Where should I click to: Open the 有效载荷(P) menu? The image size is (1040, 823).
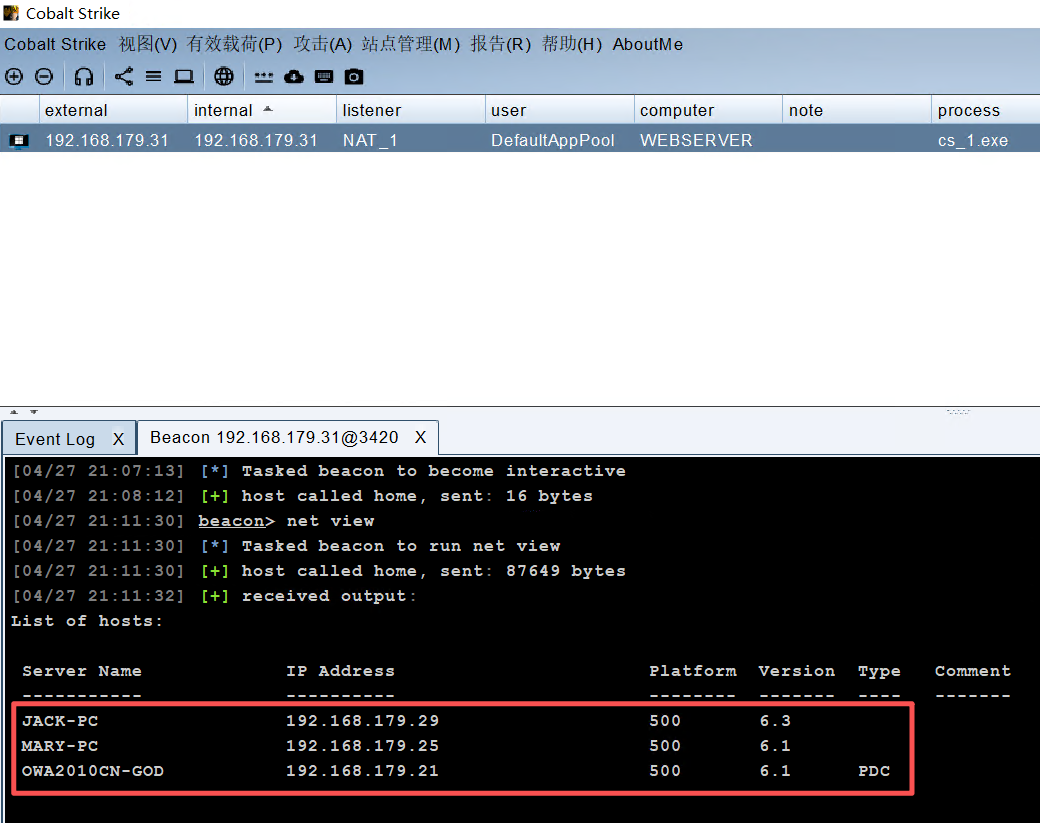pyautogui.click(x=234, y=44)
